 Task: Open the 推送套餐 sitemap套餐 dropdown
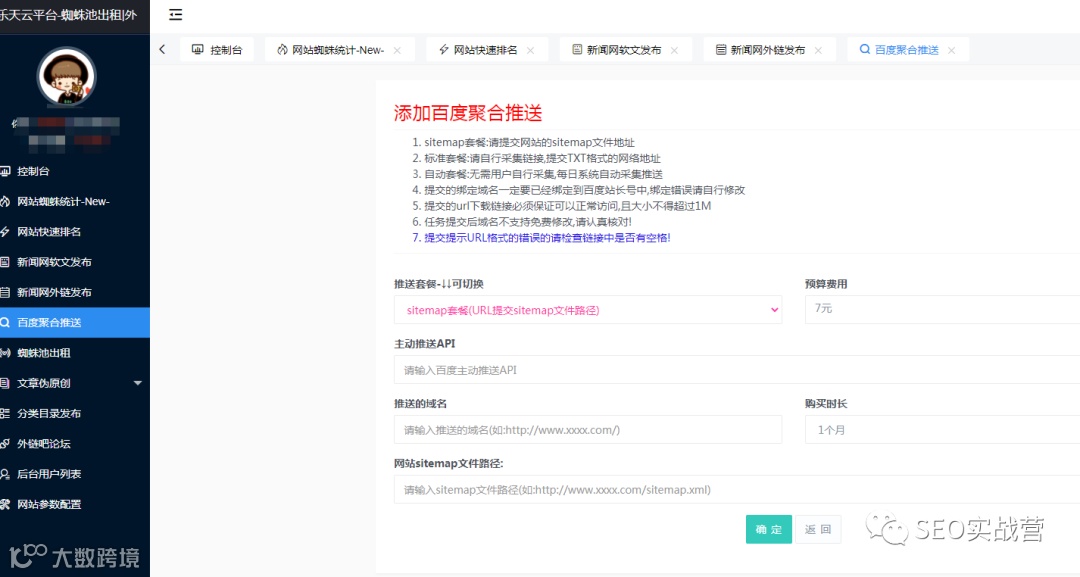[x=588, y=310]
